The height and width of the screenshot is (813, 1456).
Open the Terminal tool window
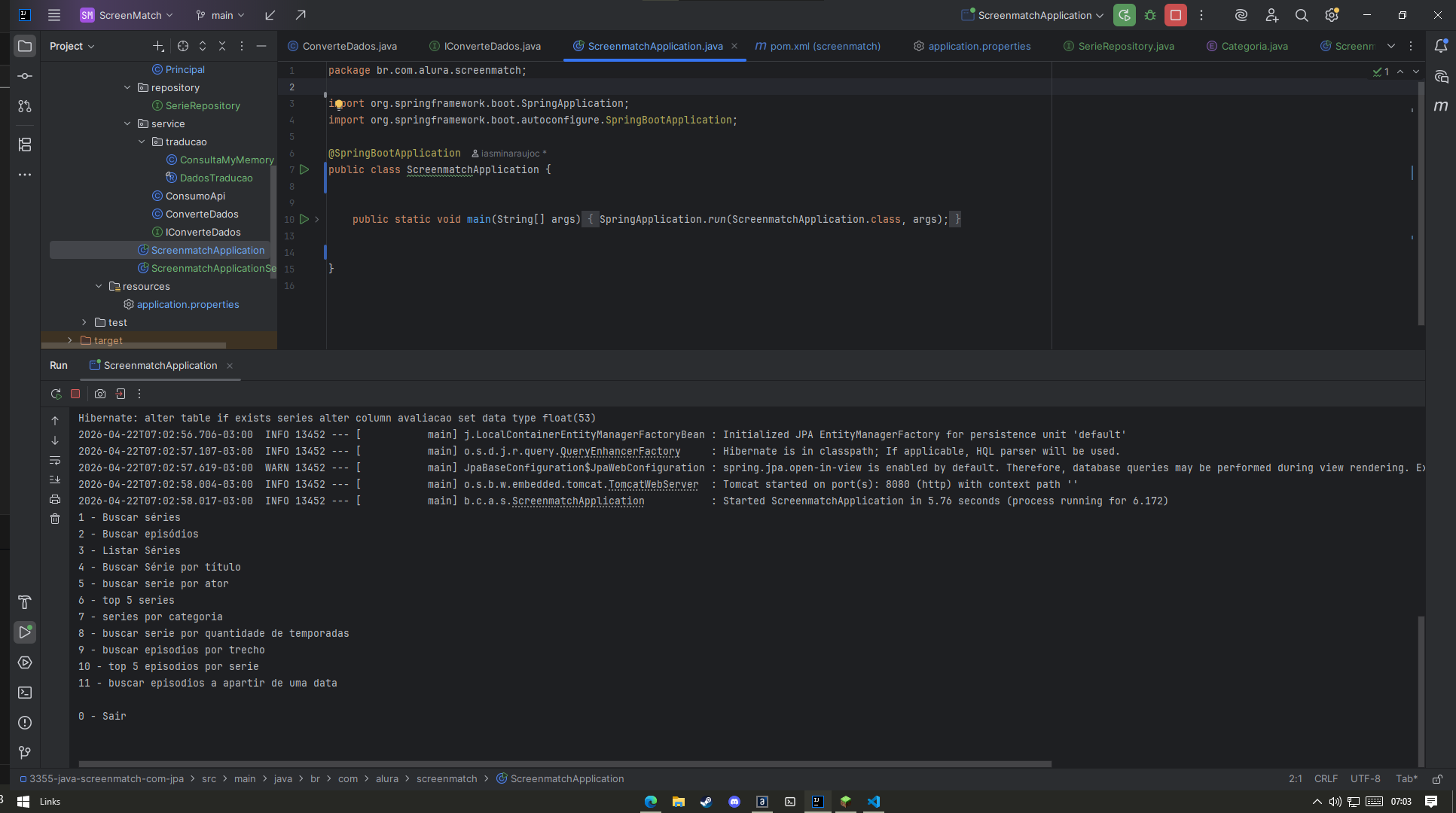pyautogui.click(x=25, y=693)
